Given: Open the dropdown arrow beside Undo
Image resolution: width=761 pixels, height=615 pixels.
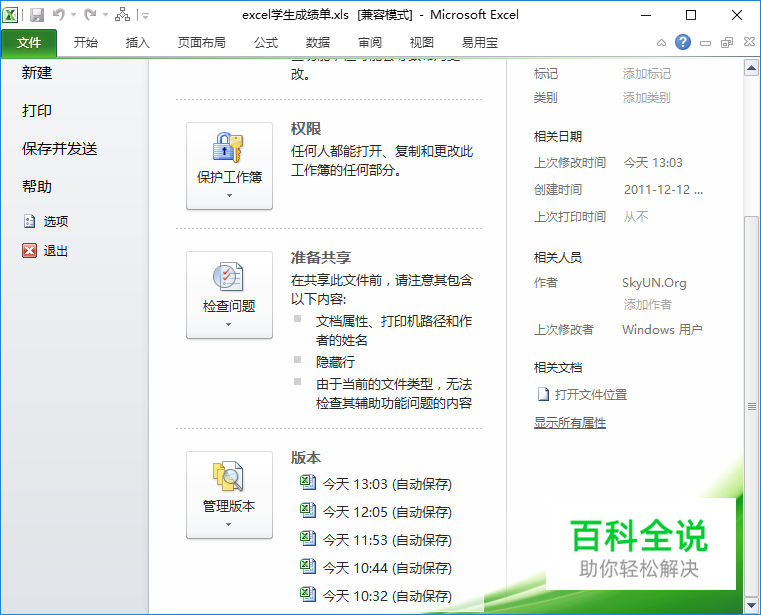Looking at the screenshot, I should (73, 15).
